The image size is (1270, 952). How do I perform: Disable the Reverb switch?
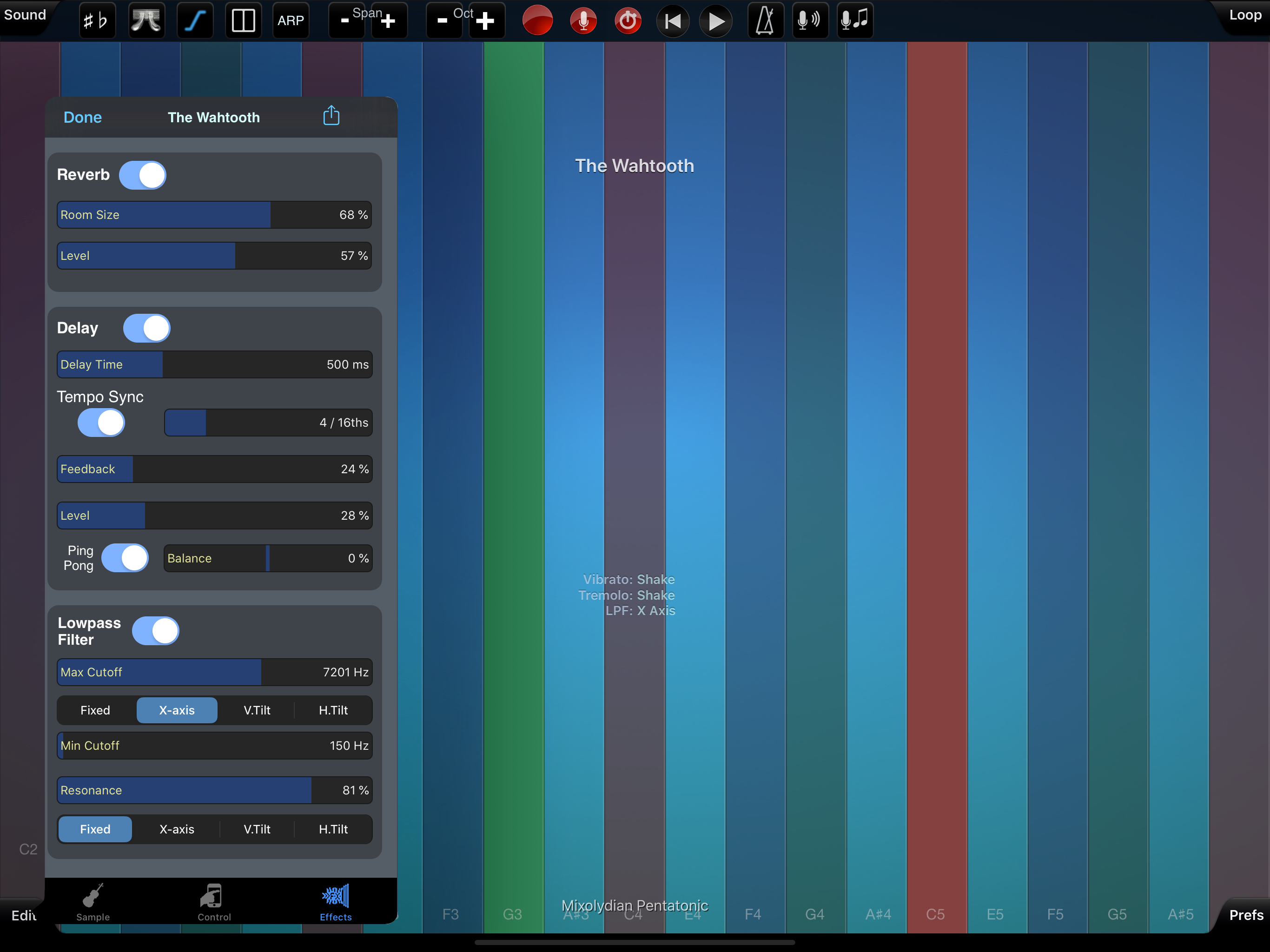143,175
